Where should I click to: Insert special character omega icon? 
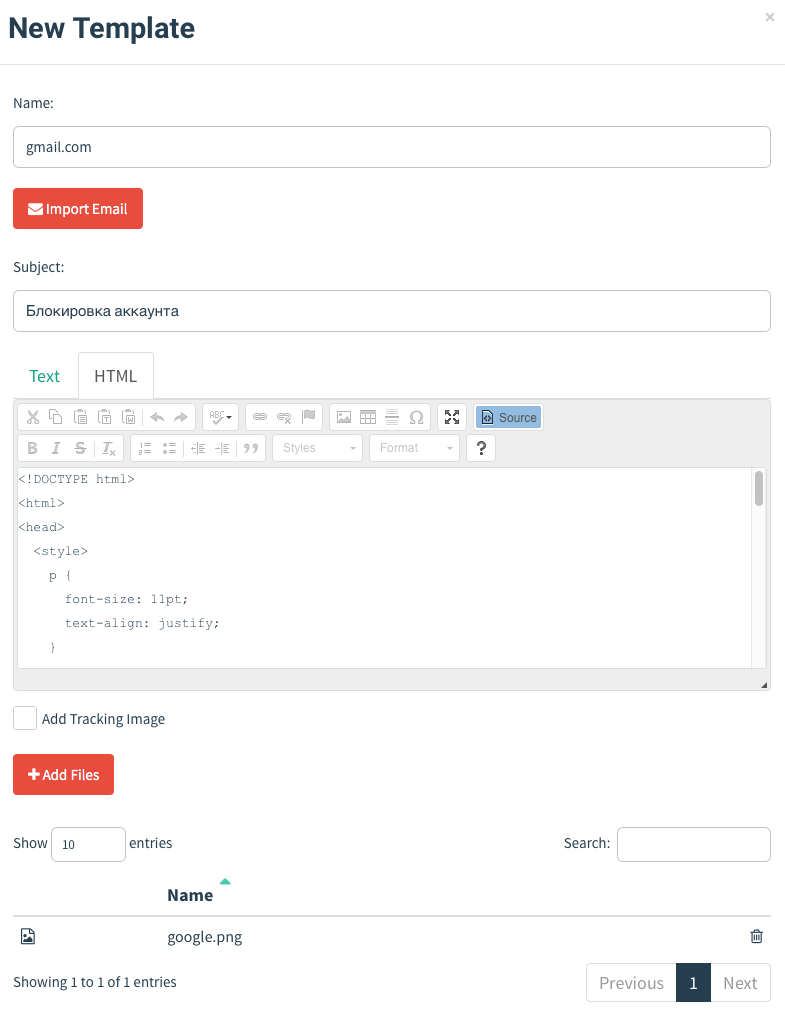pos(416,417)
